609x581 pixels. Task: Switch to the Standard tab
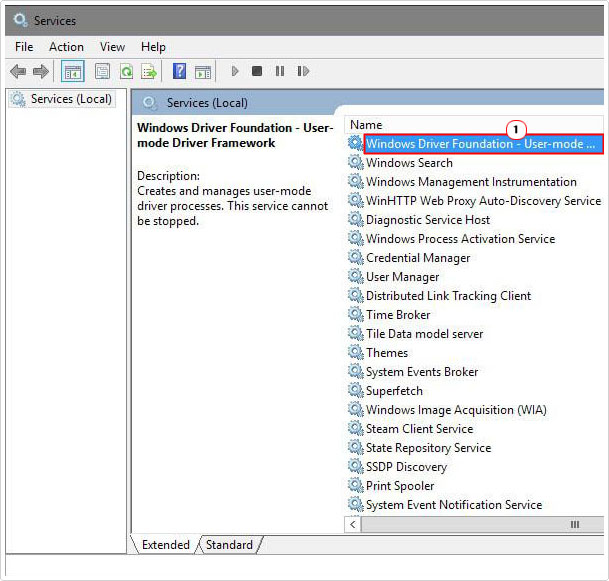(x=229, y=545)
